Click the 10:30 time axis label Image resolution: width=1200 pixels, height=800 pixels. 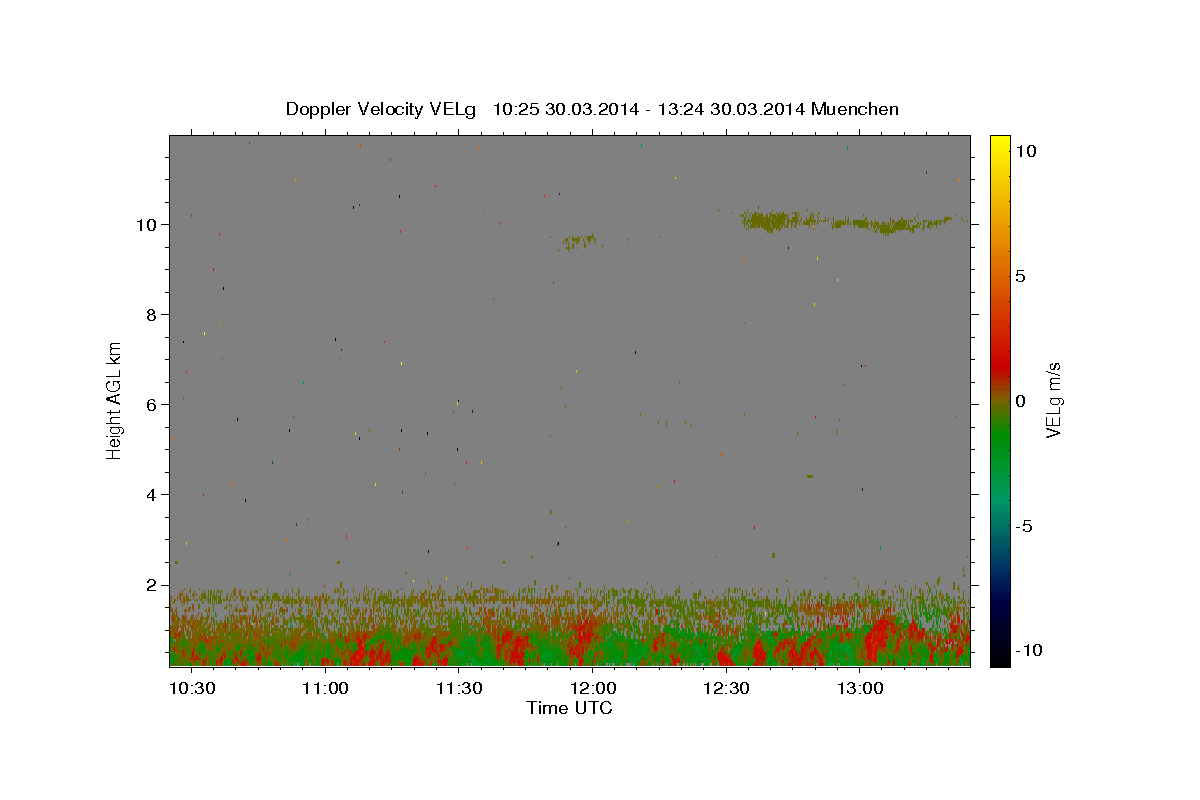point(190,689)
